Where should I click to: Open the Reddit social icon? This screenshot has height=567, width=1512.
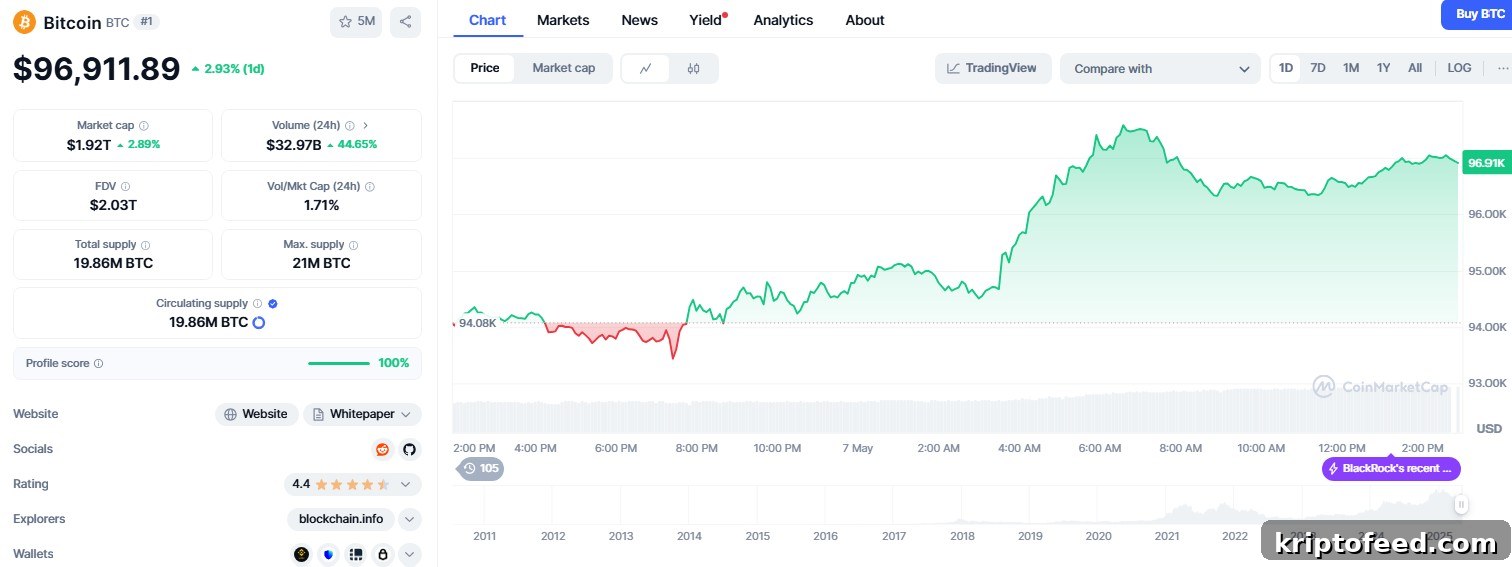click(382, 449)
